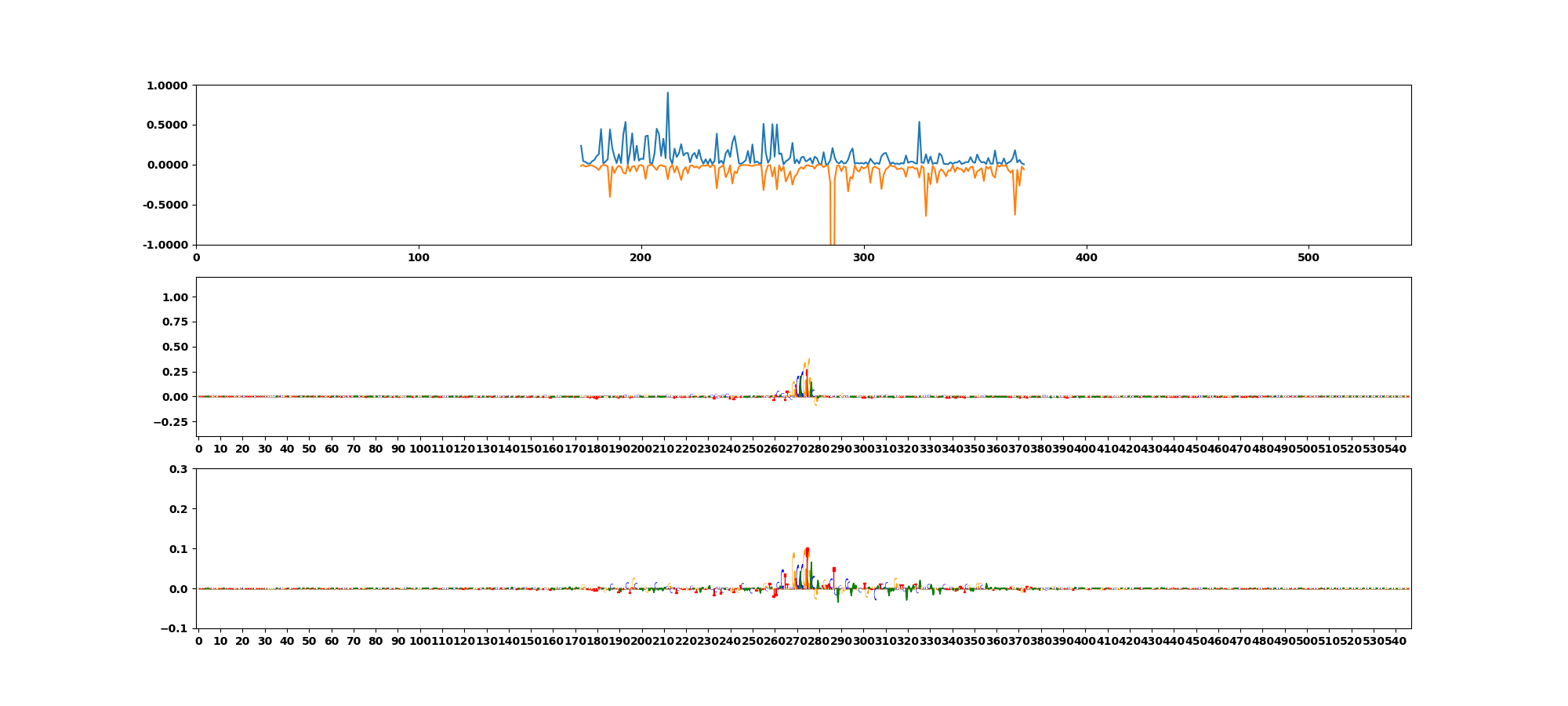Click the 0.3 y-axis label in bottom plot
The image size is (1568, 706).
pyautogui.click(x=178, y=469)
